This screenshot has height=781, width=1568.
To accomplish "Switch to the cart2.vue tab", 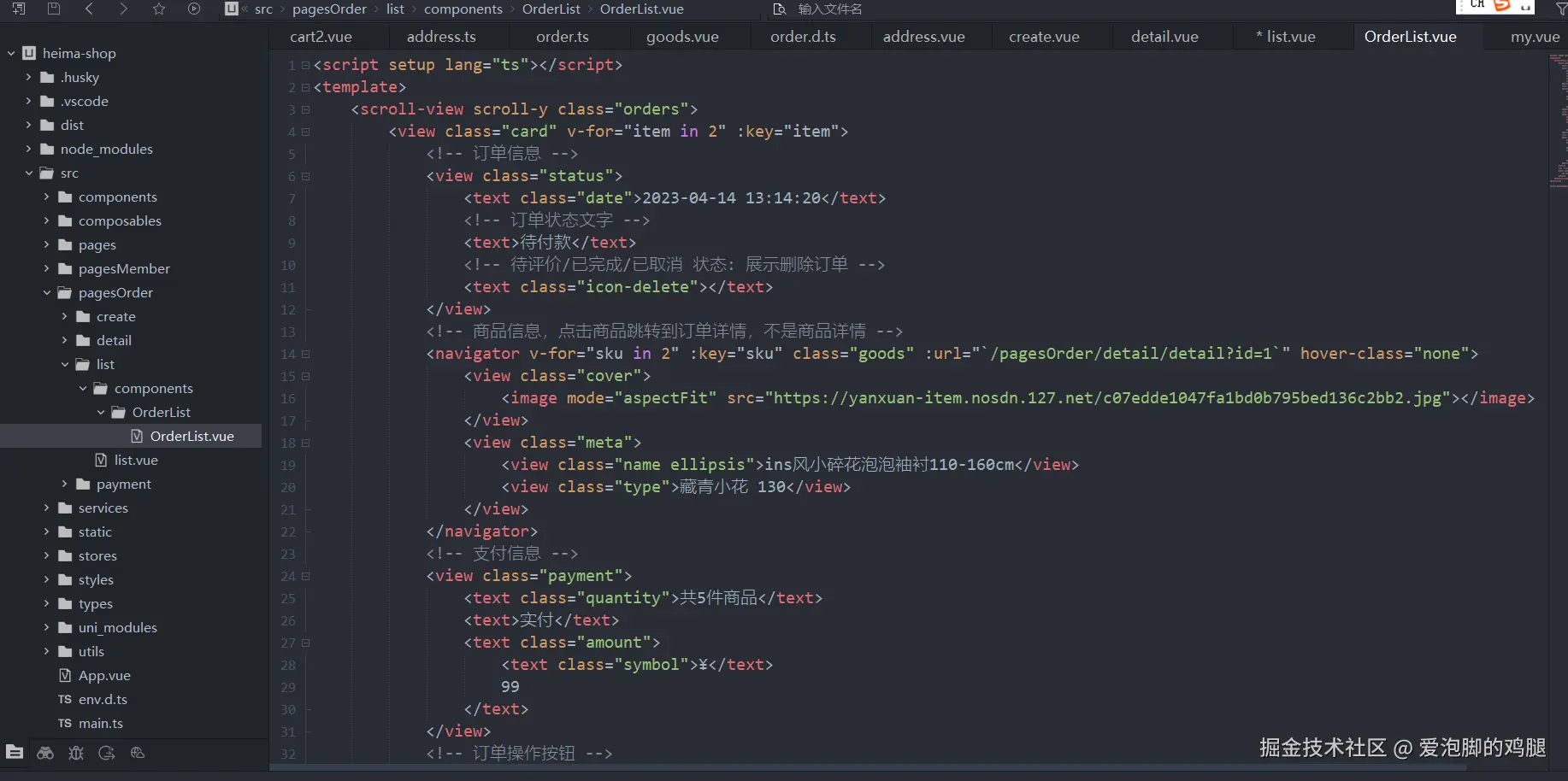I will click(321, 37).
